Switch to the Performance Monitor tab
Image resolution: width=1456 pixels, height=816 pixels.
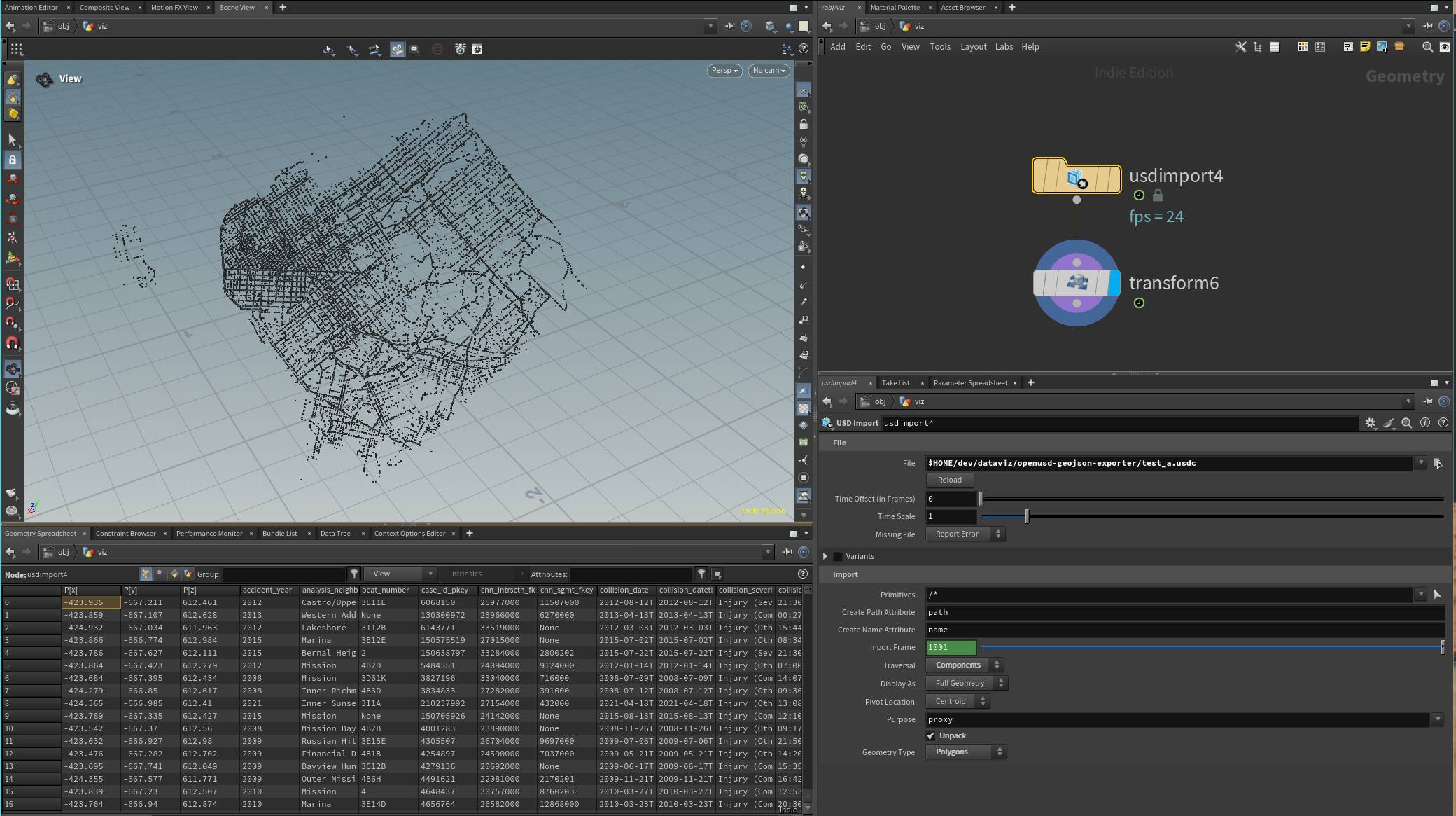(x=209, y=534)
